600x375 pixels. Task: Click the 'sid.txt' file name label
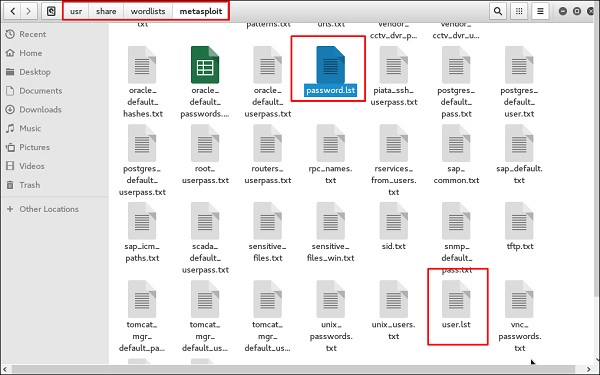click(x=393, y=246)
